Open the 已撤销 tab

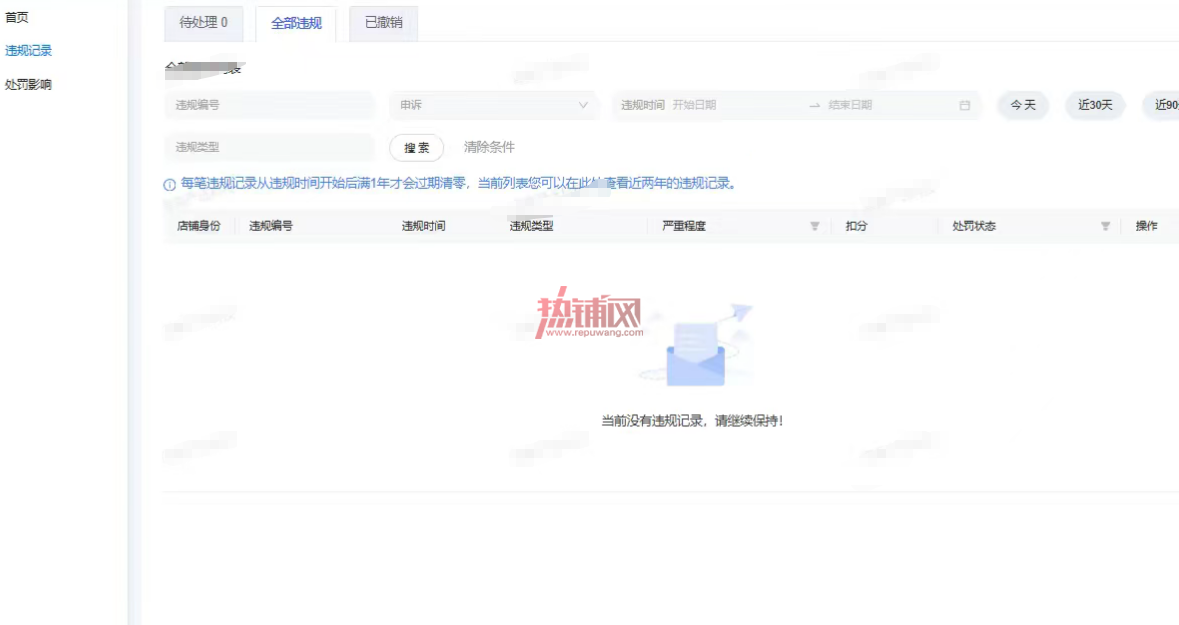[x=383, y=23]
